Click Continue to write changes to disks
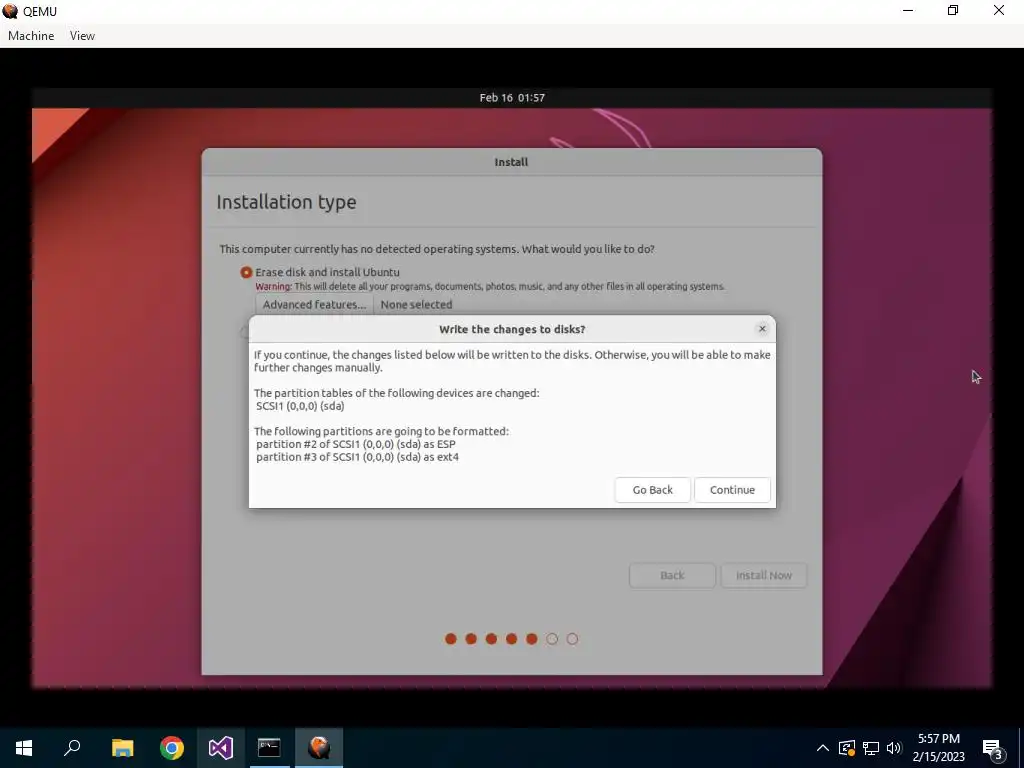Viewport: 1024px width, 768px height. click(x=732, y=490)
